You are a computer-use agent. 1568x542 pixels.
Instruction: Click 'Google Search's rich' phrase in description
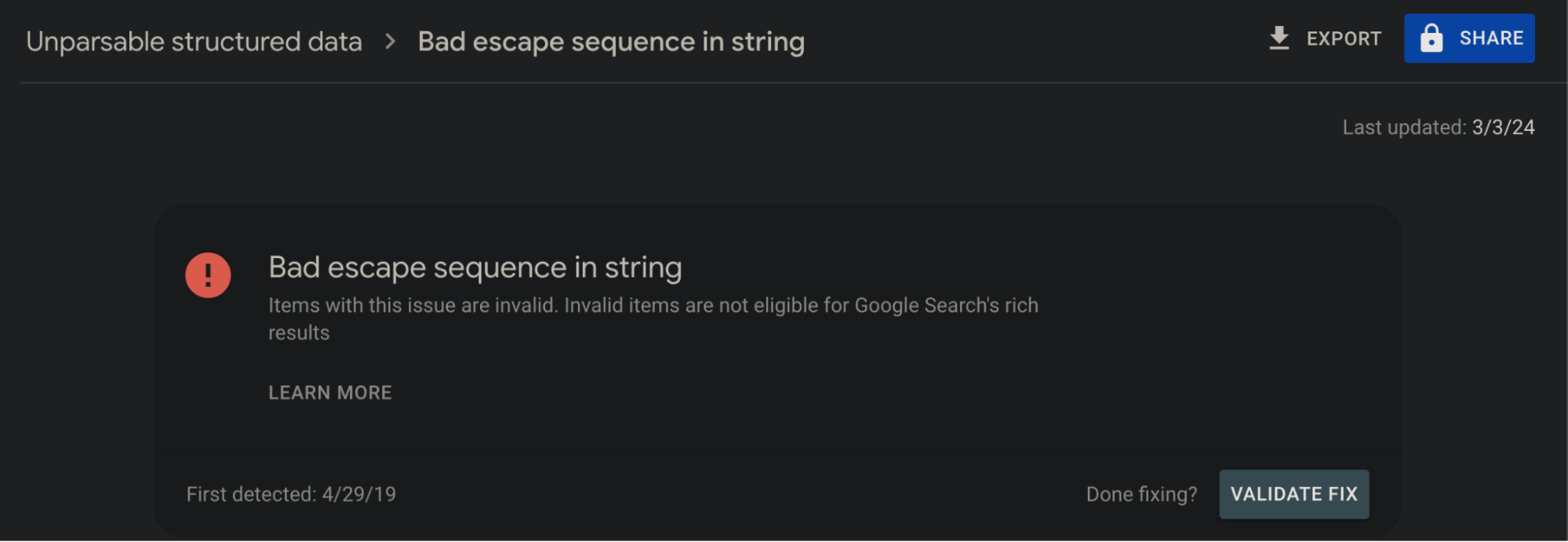tap(946, 305)
